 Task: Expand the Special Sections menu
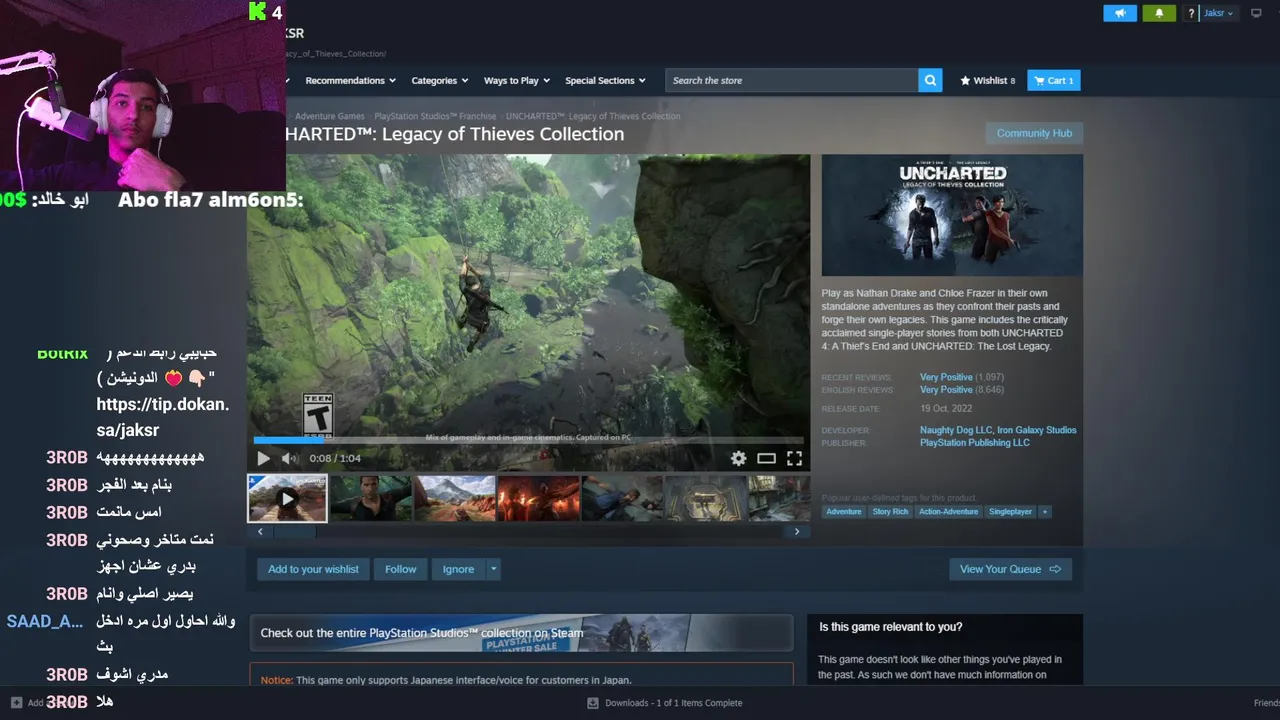click(605, 80)
